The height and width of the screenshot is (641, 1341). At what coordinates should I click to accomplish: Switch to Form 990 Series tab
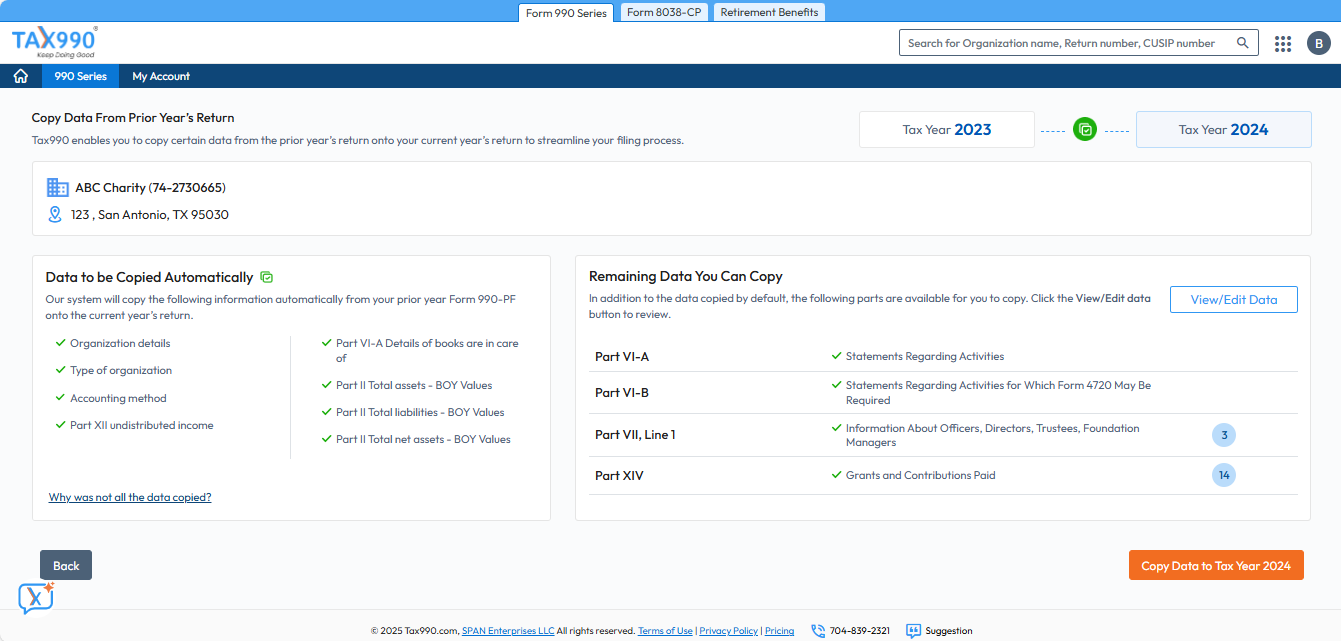pos(566,13)
